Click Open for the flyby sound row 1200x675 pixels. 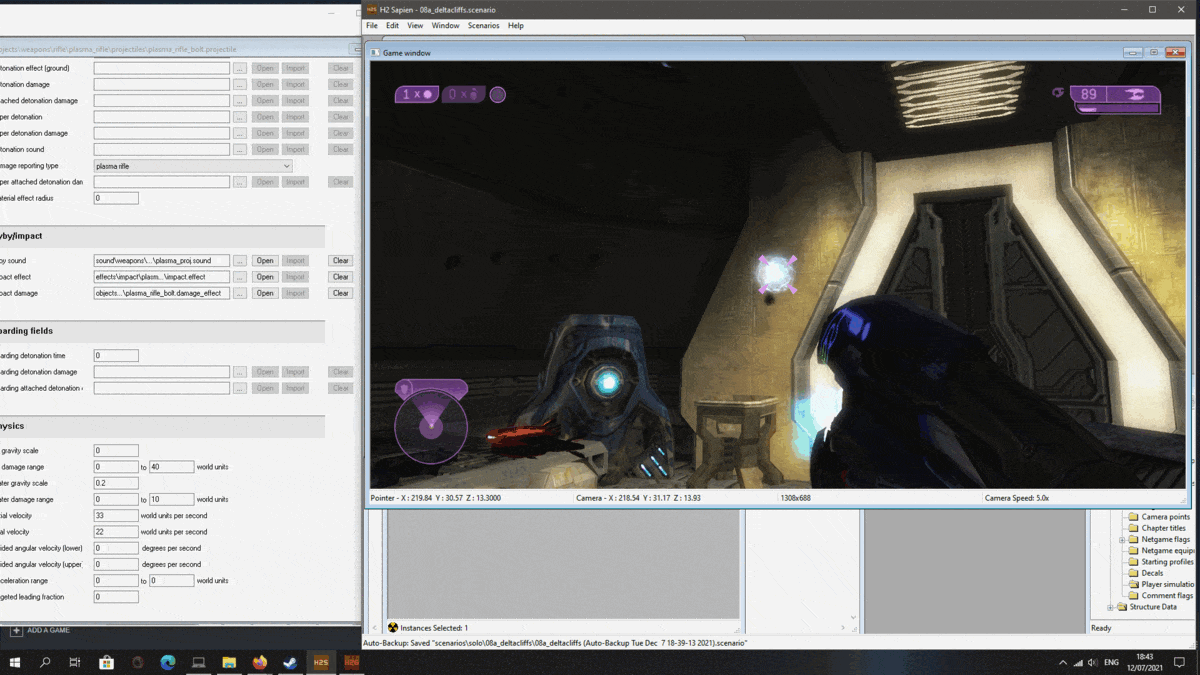point(264,261)
